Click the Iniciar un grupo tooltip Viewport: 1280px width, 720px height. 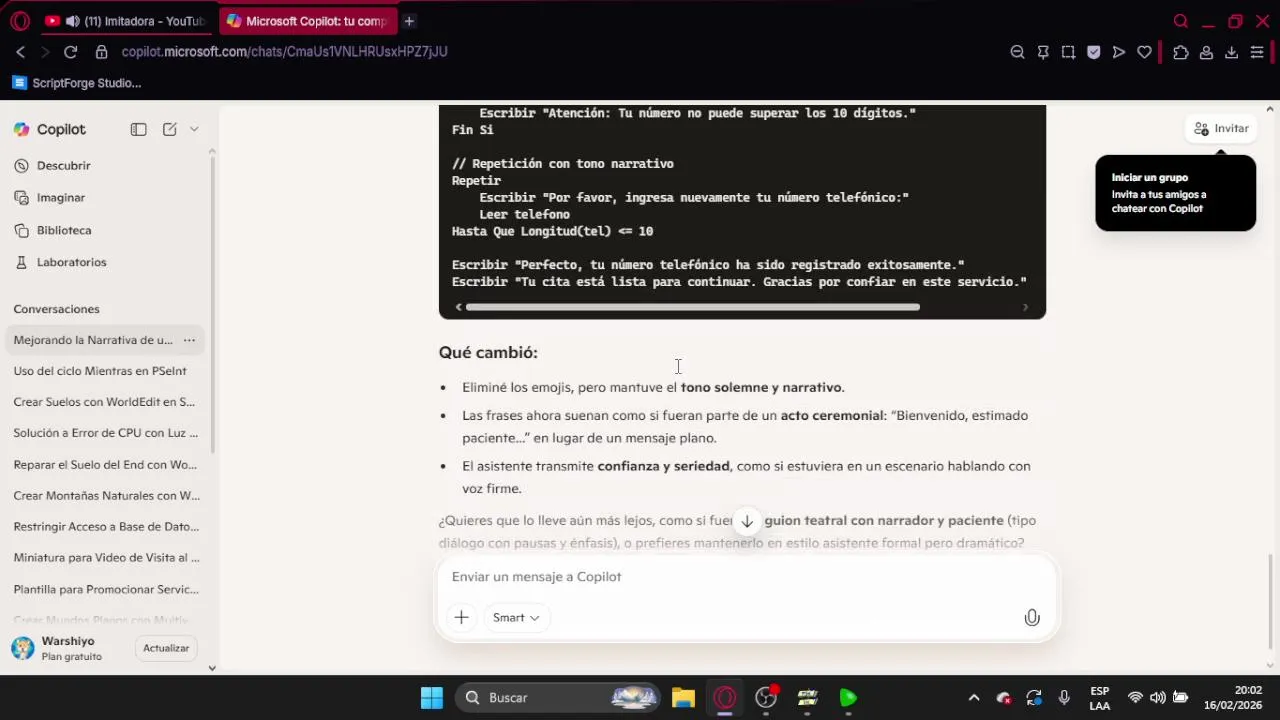click(1176, 193)
